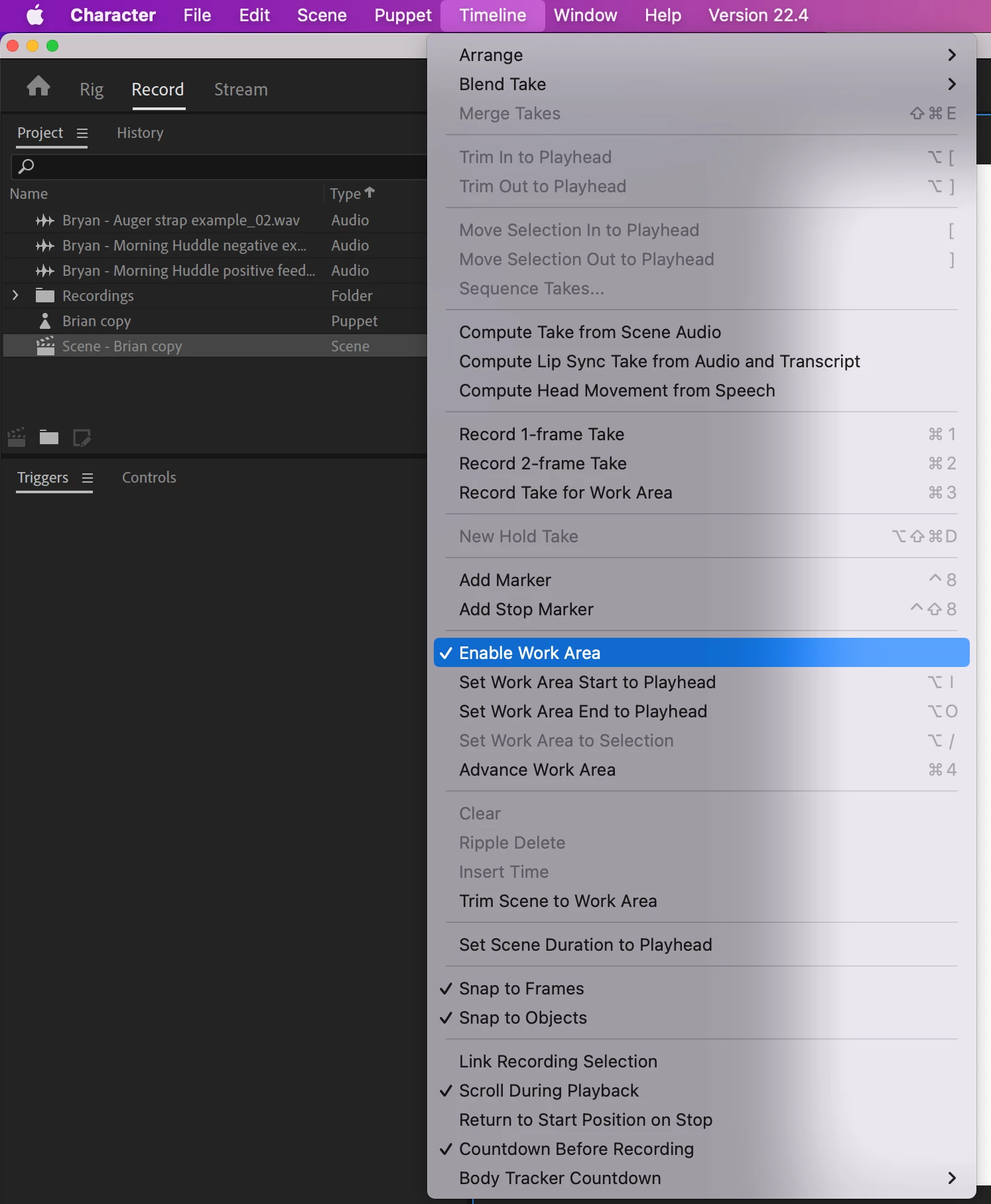Open Triggers panel hamburger menu
Screen dimensions: 991x1204
pos(88,478)
